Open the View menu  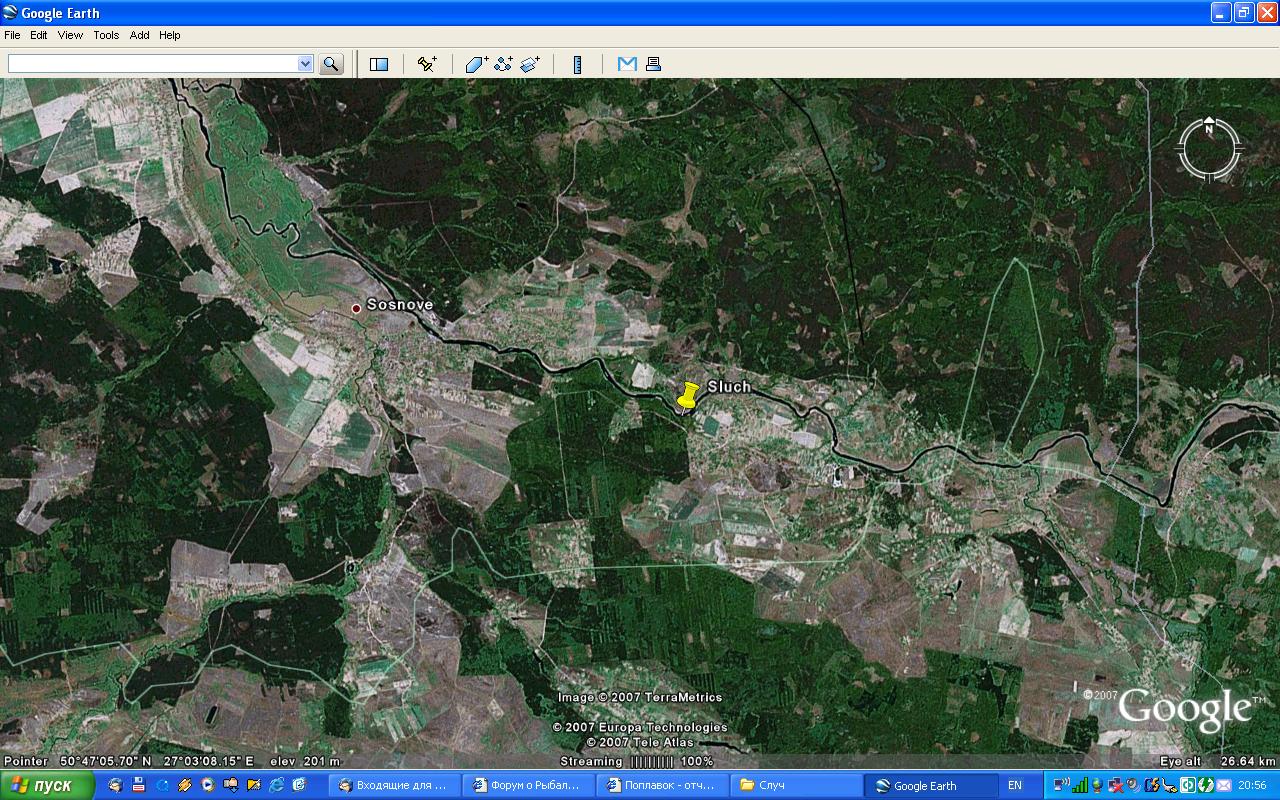[70, 35]
